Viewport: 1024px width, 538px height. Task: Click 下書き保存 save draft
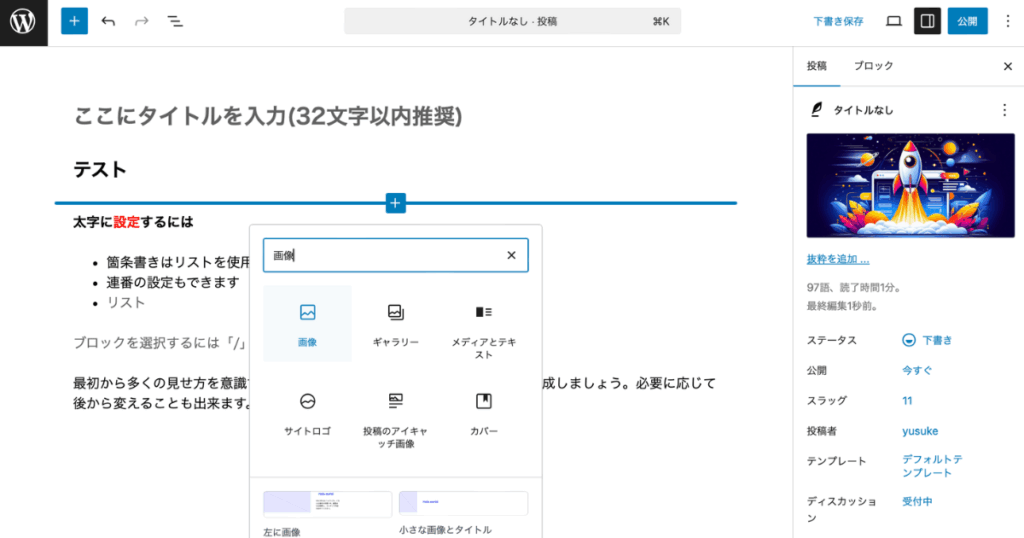point(838,21)
